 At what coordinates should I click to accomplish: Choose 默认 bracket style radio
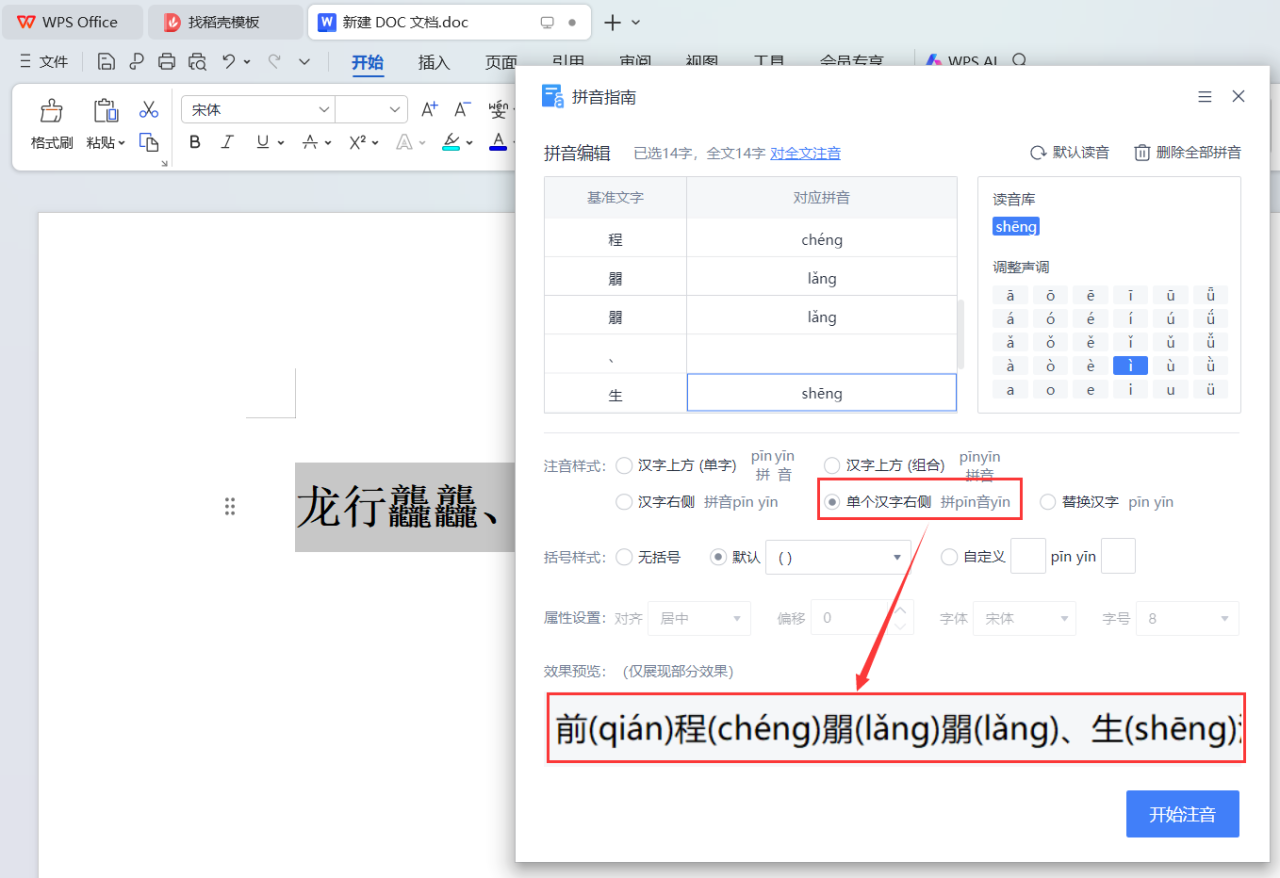(x=718, y=557)
